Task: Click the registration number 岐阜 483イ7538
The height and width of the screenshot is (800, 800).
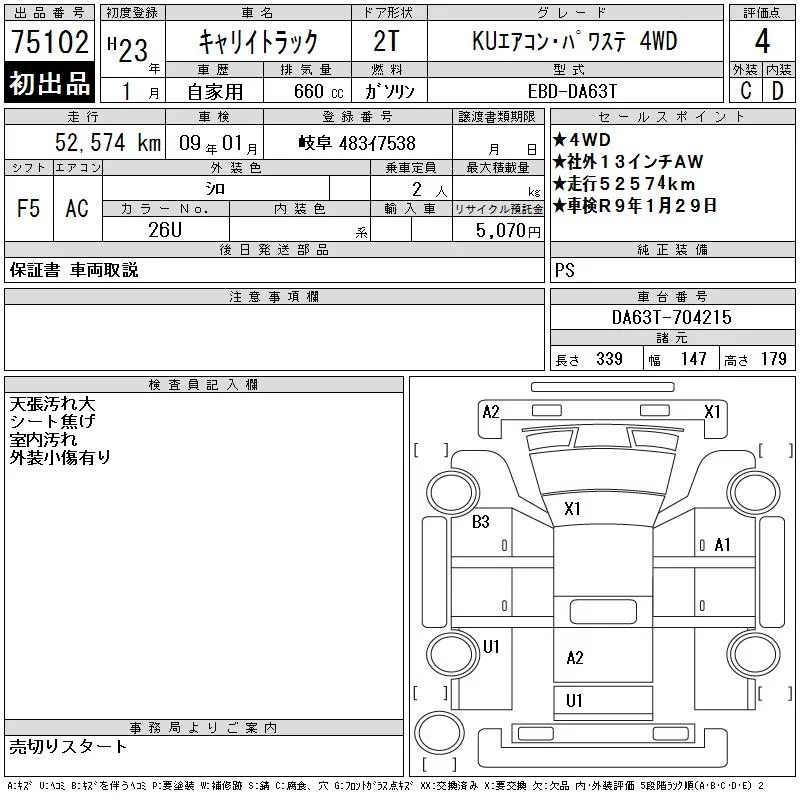Action: pos(357,143)
